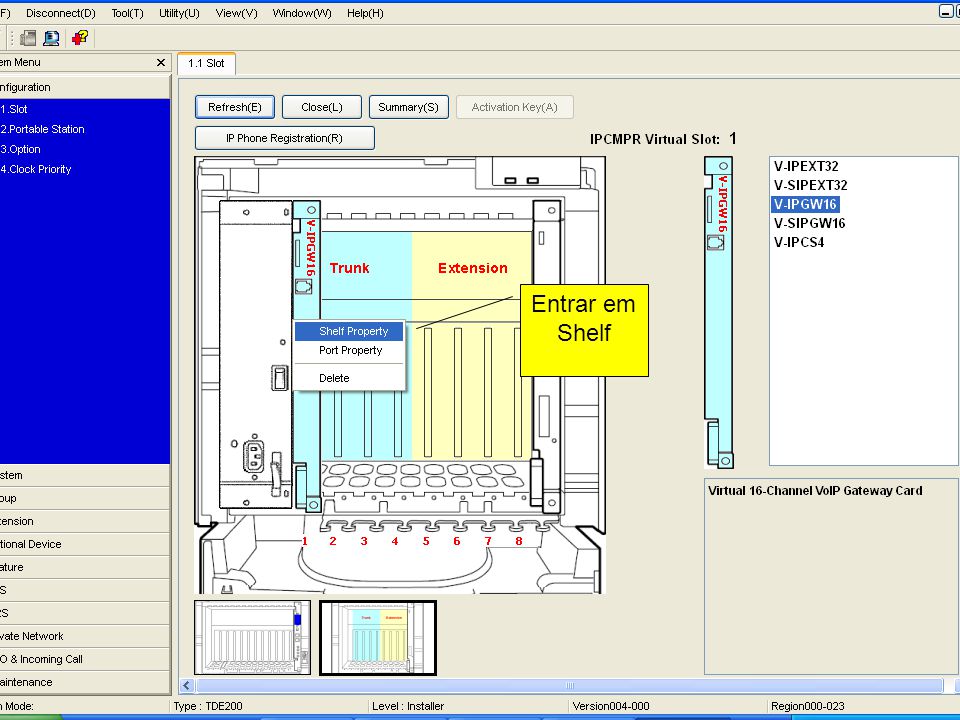Expand the Configuration section header

tap(84, 87)
